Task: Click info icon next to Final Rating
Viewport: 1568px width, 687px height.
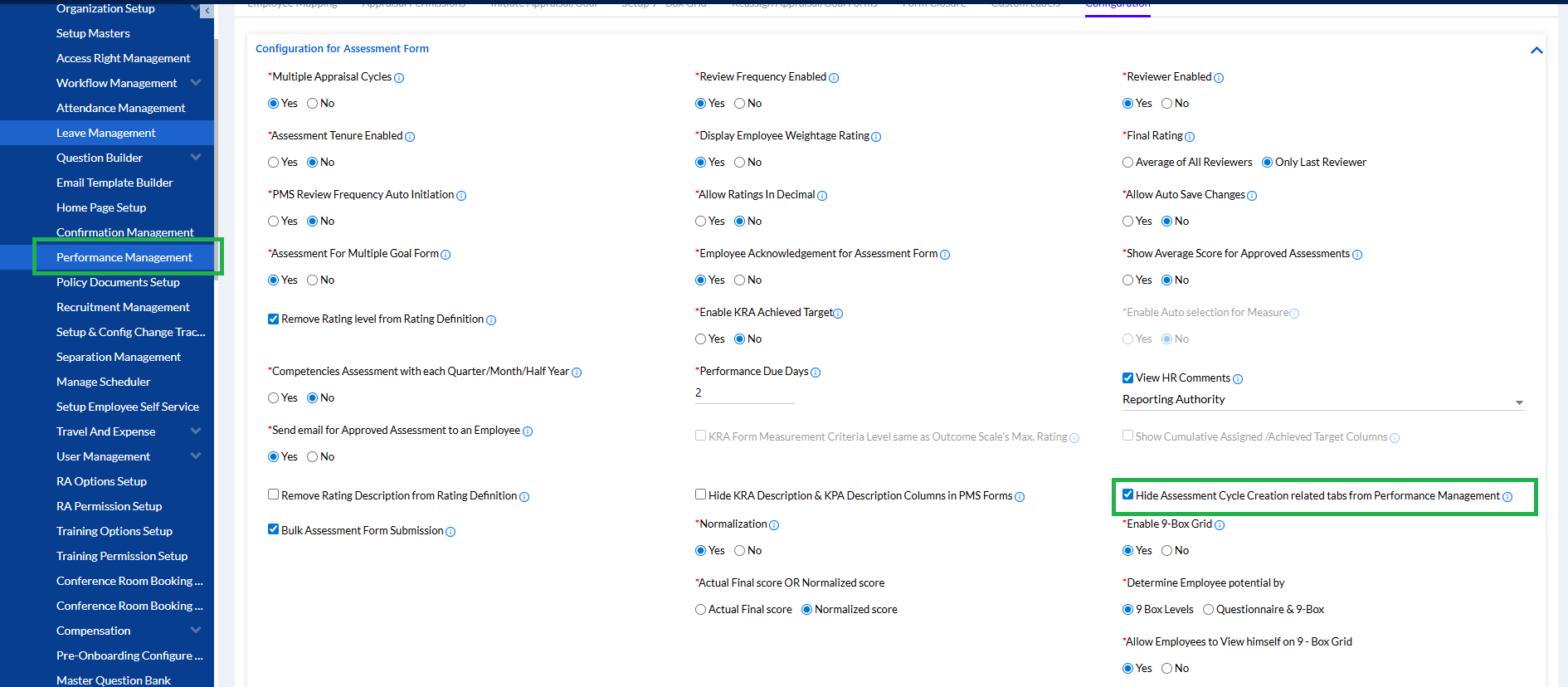Action: tap(1190, 137)
